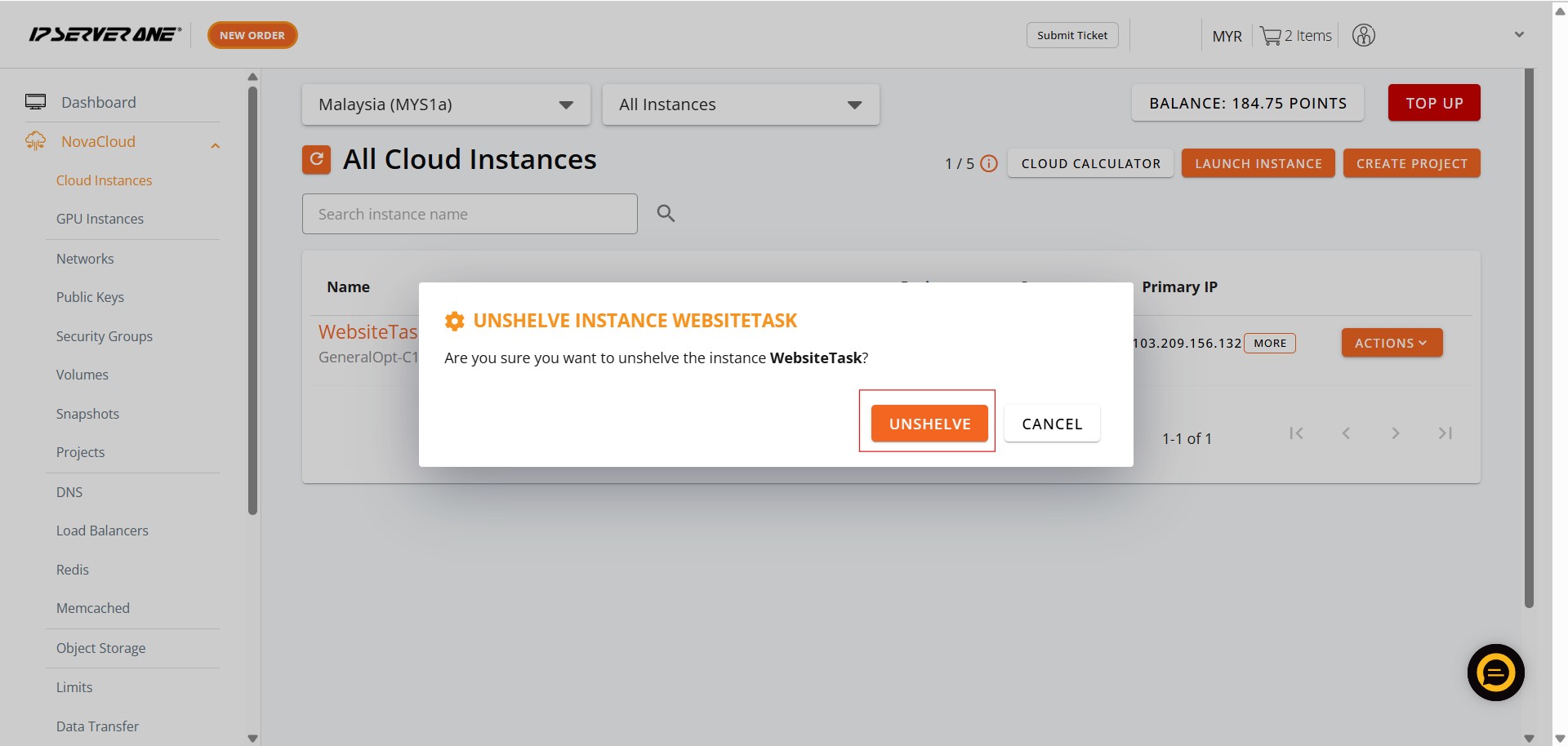1568x746 pixels.
Task: Click the main page vertical scrollbar
Action: [x=1529, y=338]
